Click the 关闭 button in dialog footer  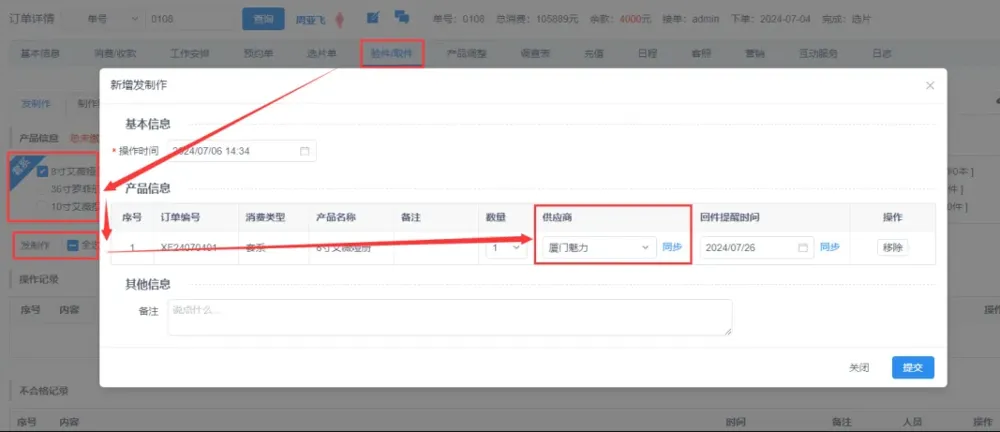(x=858, y=368)
